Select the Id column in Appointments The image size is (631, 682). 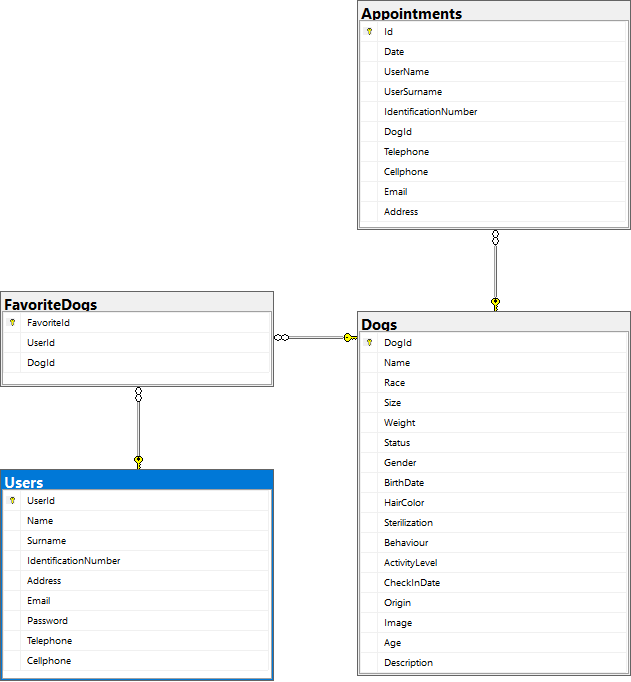pos(493,31)
